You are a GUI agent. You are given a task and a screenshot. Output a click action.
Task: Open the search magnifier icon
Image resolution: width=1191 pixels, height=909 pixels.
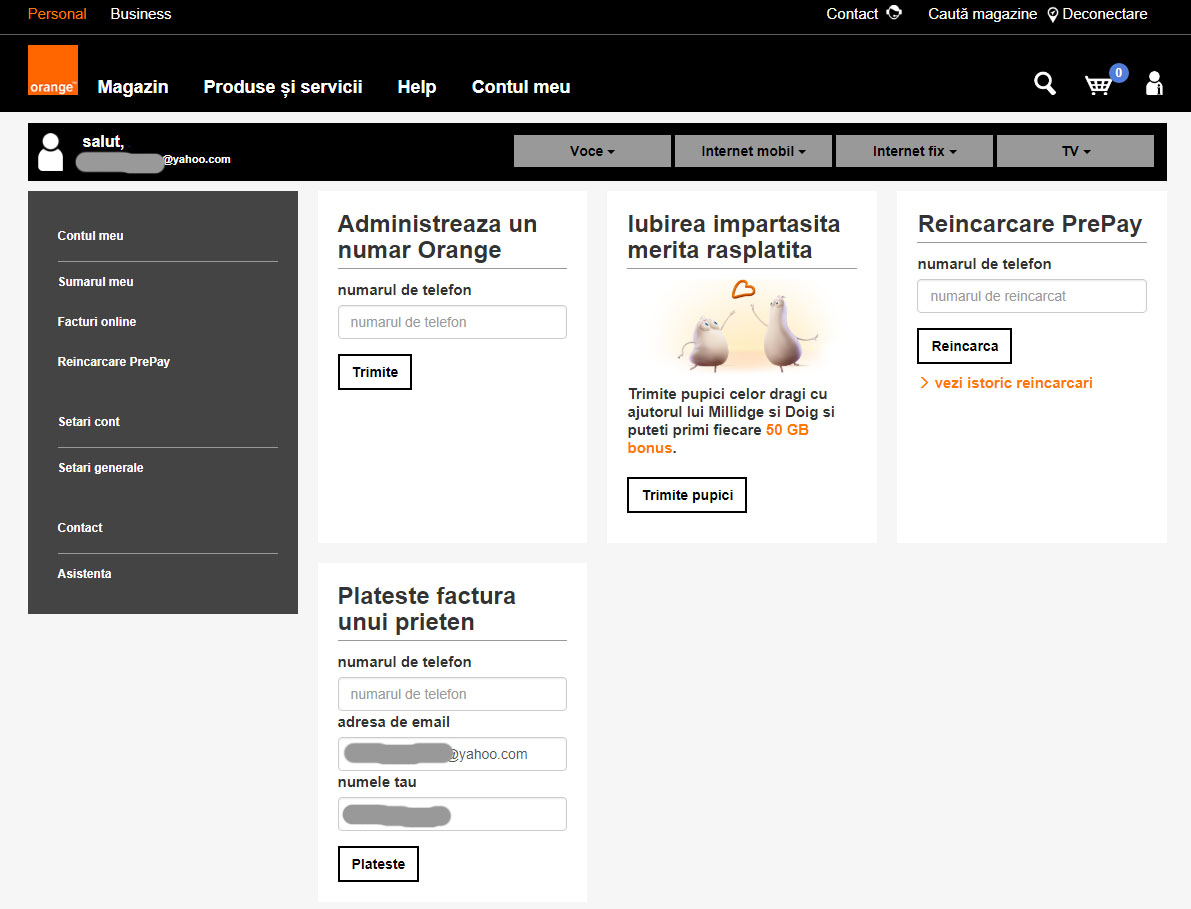pos(1044,84)
